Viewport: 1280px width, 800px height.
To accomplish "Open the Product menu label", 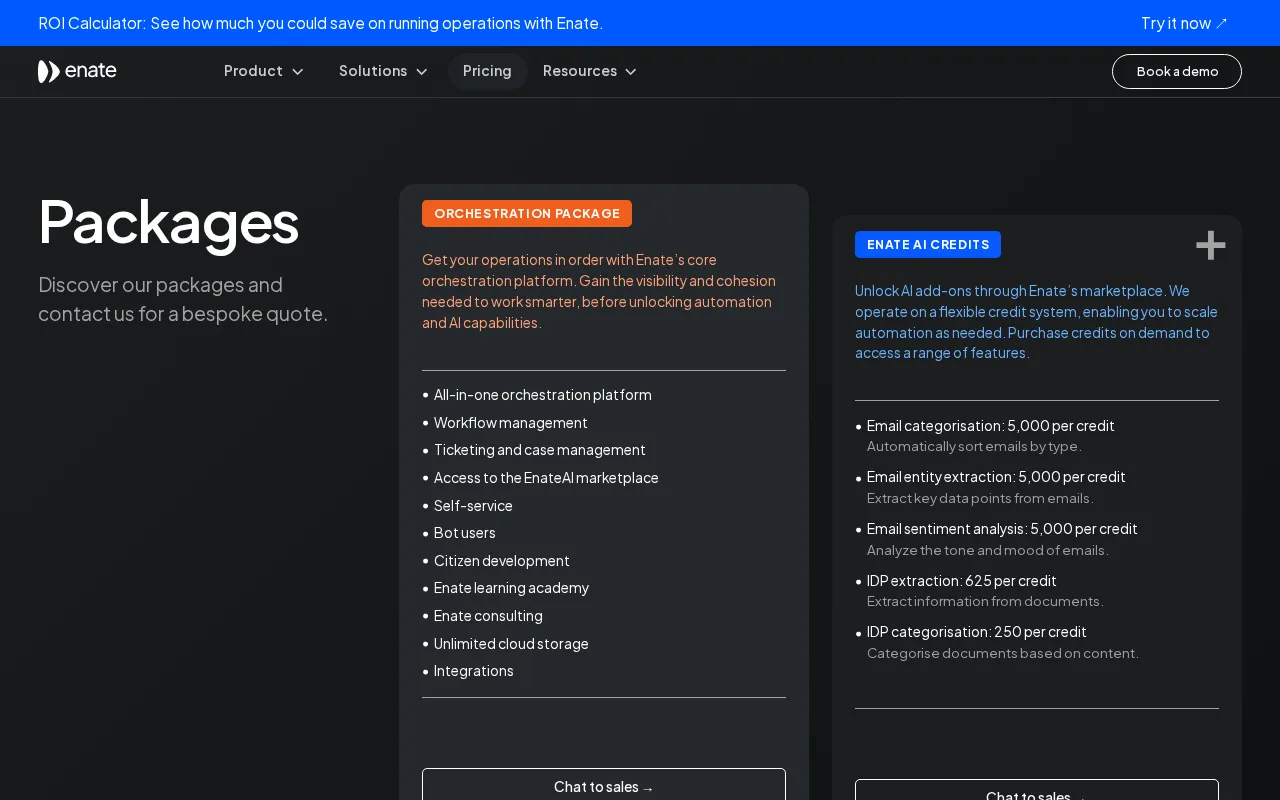I will click(x=253, y=71).
